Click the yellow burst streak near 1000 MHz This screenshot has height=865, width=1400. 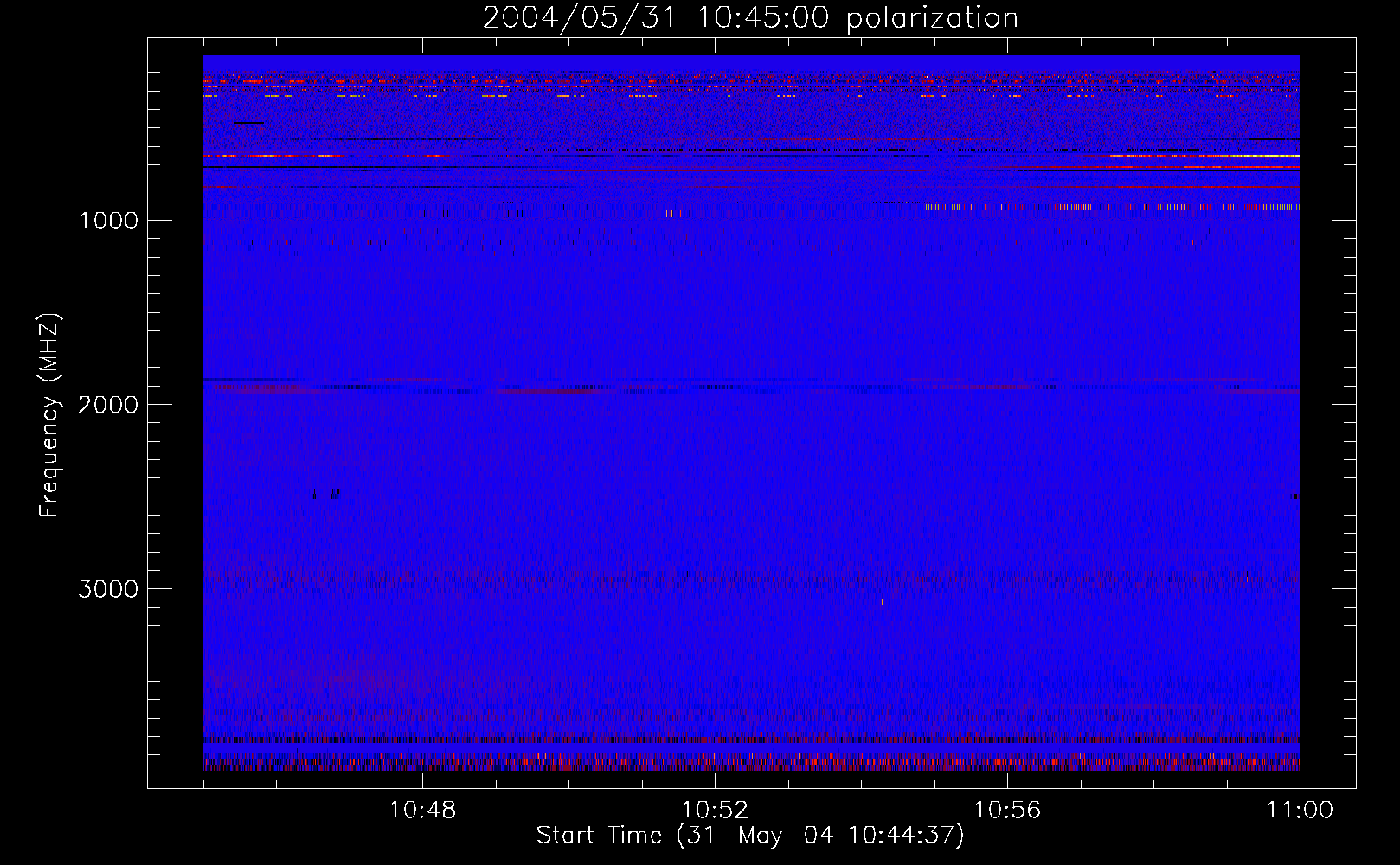tap(1112, 208)
